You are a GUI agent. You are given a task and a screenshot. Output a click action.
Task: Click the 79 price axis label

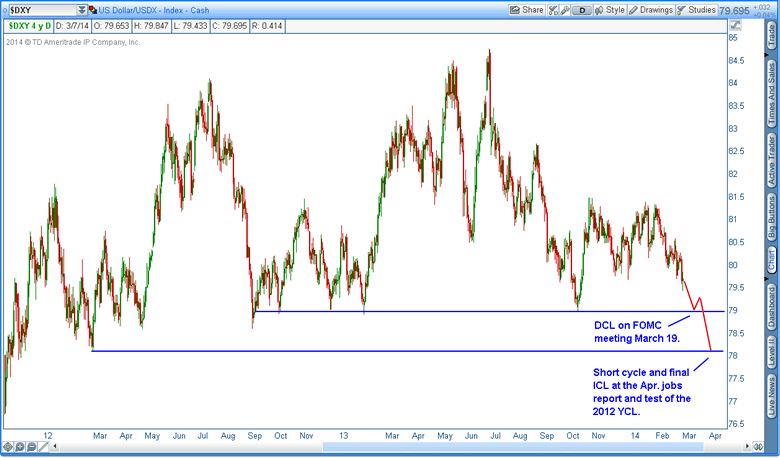pyautogui.click(x=733, y=310)
